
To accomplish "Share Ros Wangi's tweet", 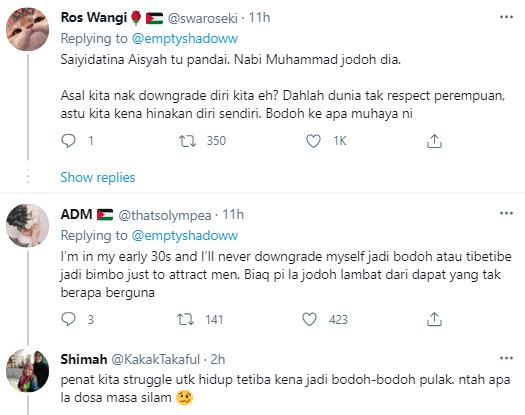I will coord(434,141).
